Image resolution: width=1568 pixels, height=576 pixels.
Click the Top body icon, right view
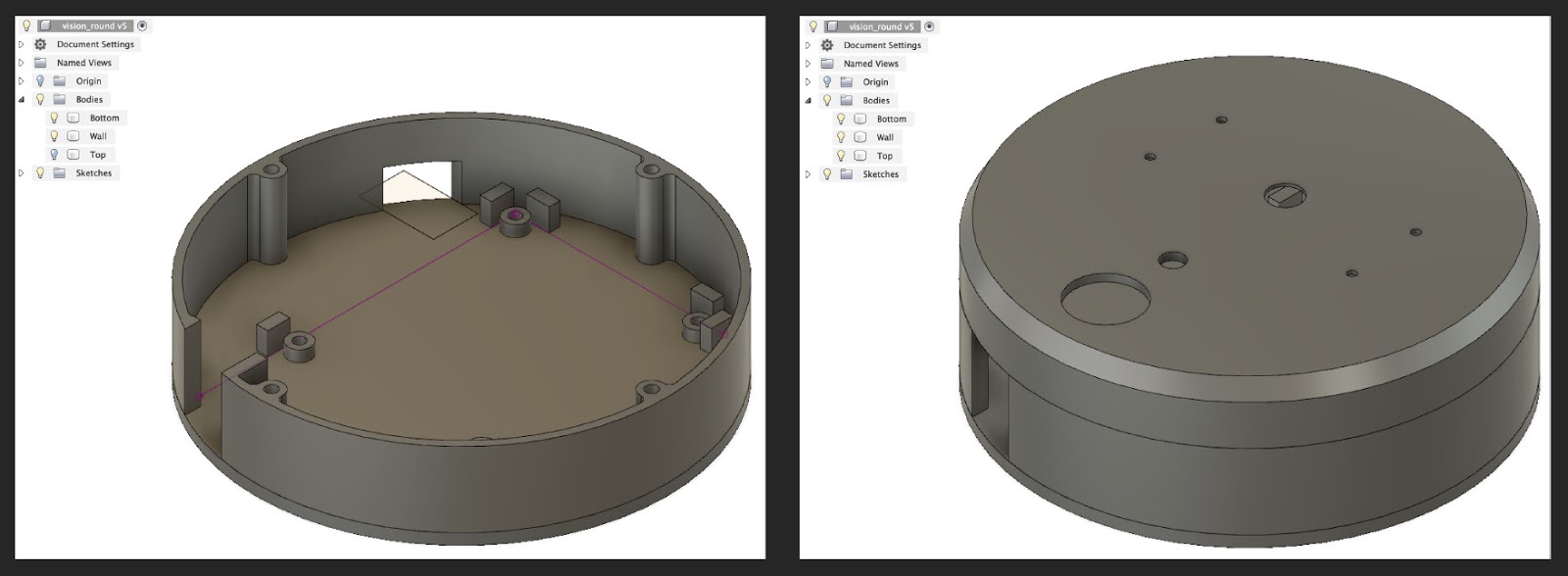click(x=859, y=156)
